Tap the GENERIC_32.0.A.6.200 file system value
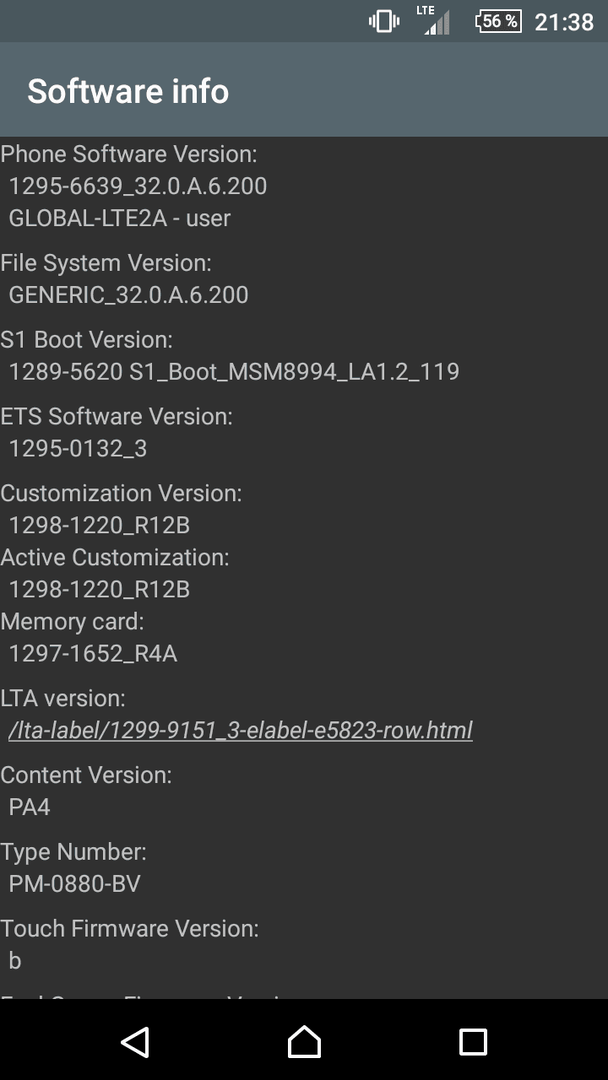The height and width of the screenshot is (1080, 608). point(128,295)
